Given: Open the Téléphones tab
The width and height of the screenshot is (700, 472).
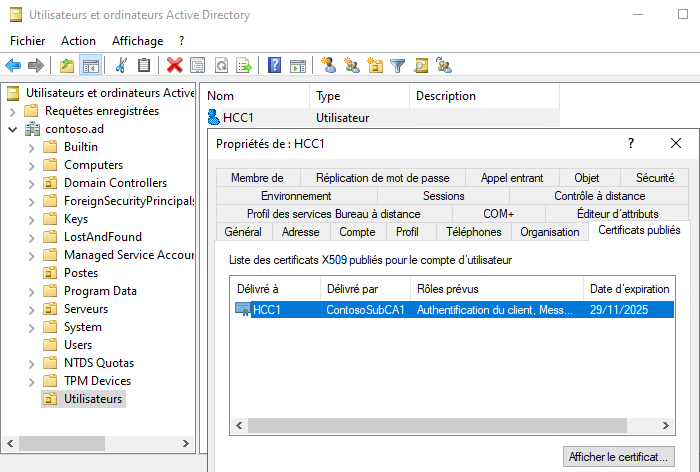Looking at the screenshot, I should pos(474,232).
